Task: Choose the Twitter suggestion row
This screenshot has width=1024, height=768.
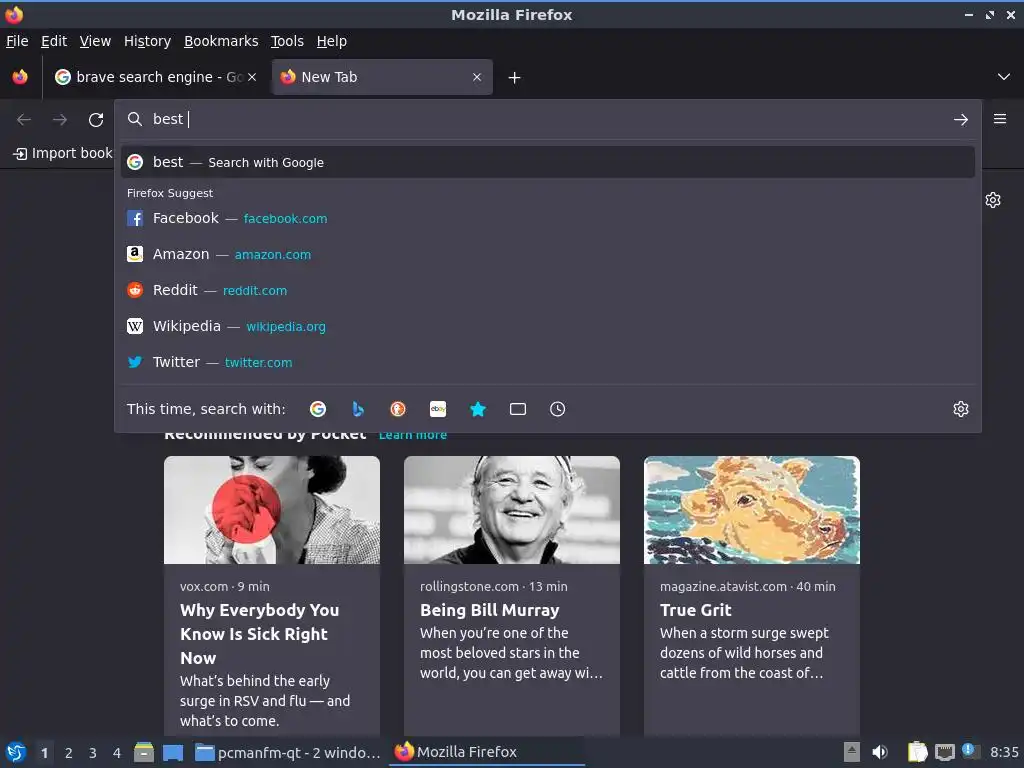Action: coord(547,362)
